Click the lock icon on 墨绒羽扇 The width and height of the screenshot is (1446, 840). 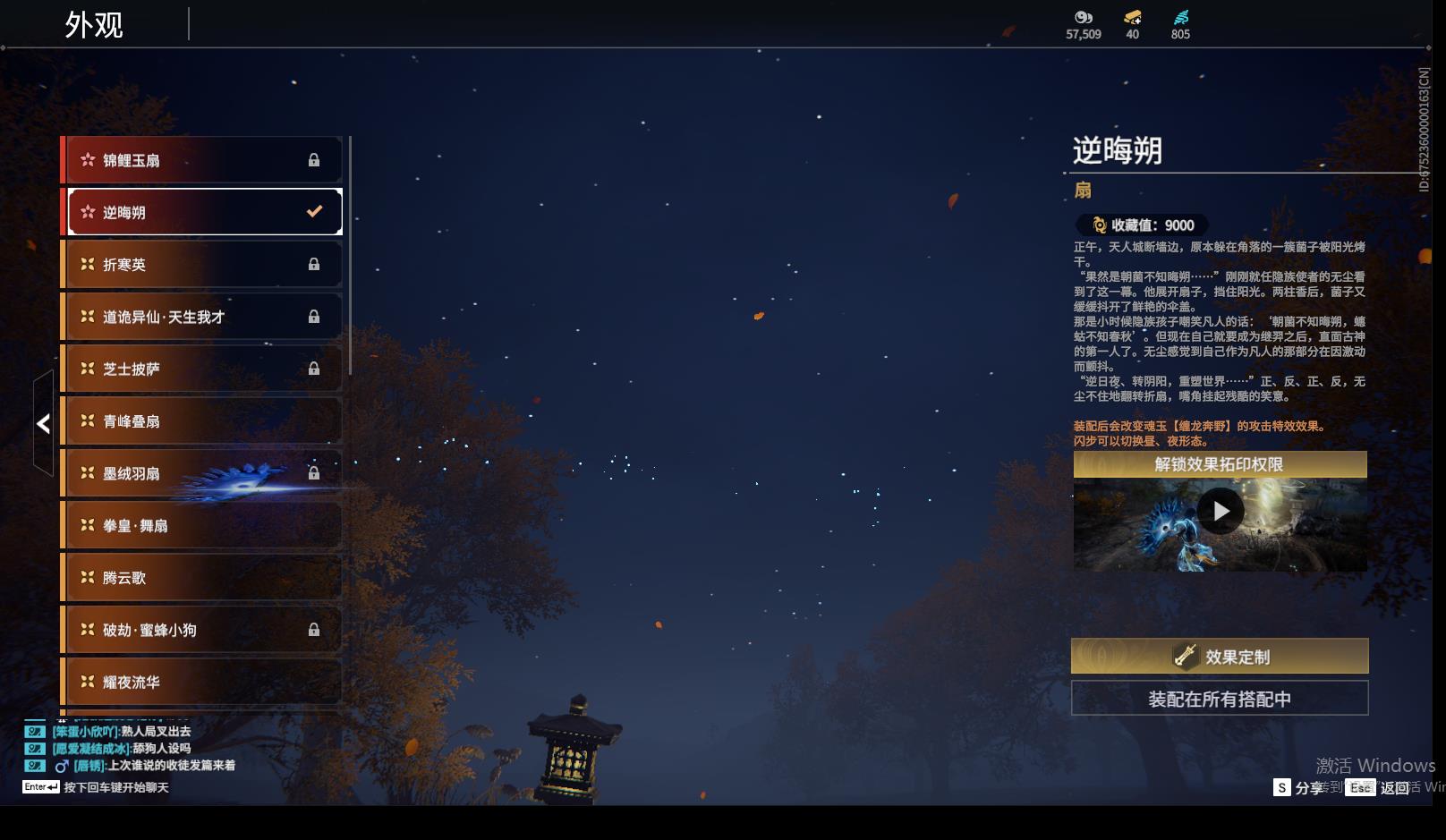pyautogui.click(x=314, y=472)
